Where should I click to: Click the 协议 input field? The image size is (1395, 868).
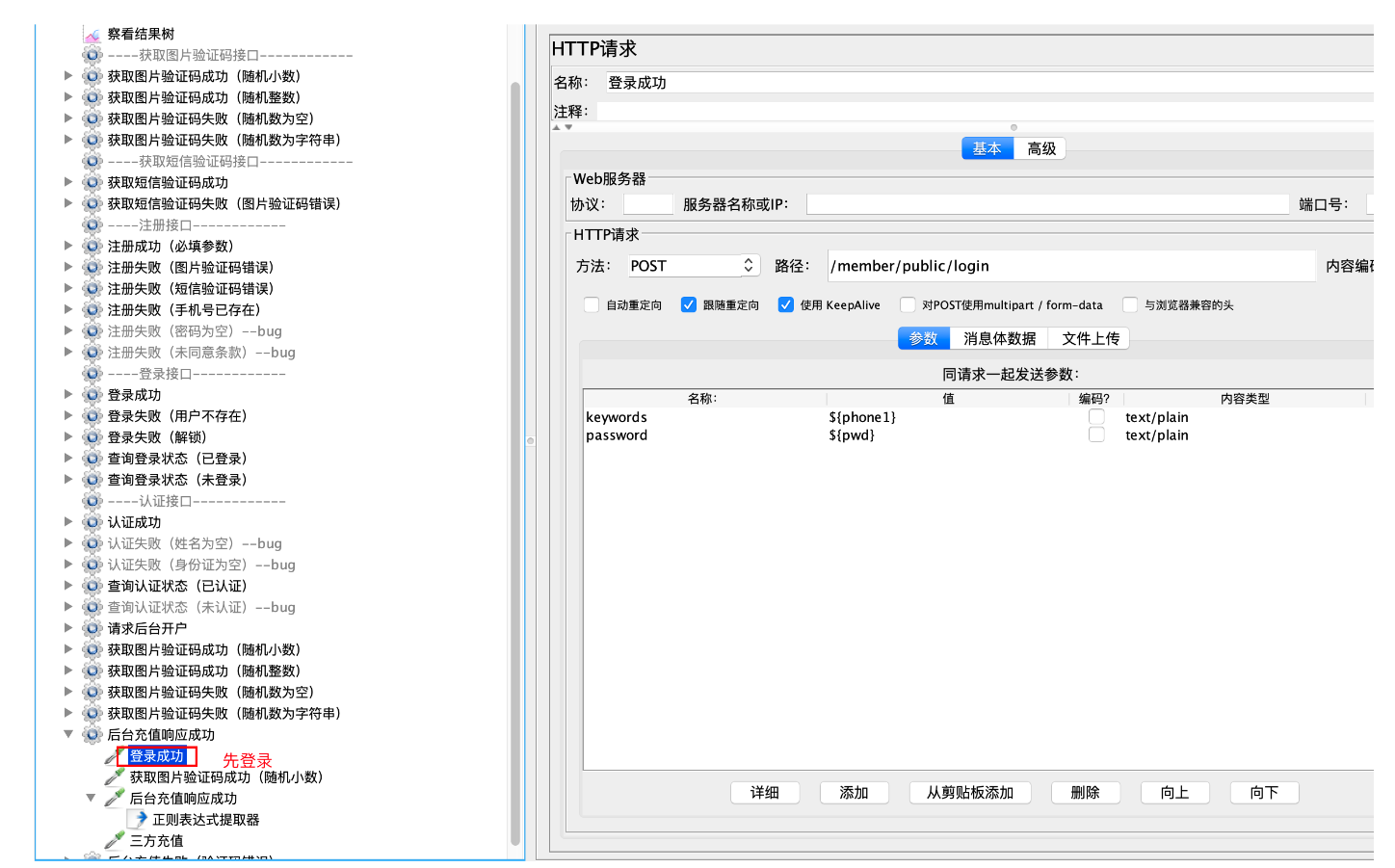point(647,204)
